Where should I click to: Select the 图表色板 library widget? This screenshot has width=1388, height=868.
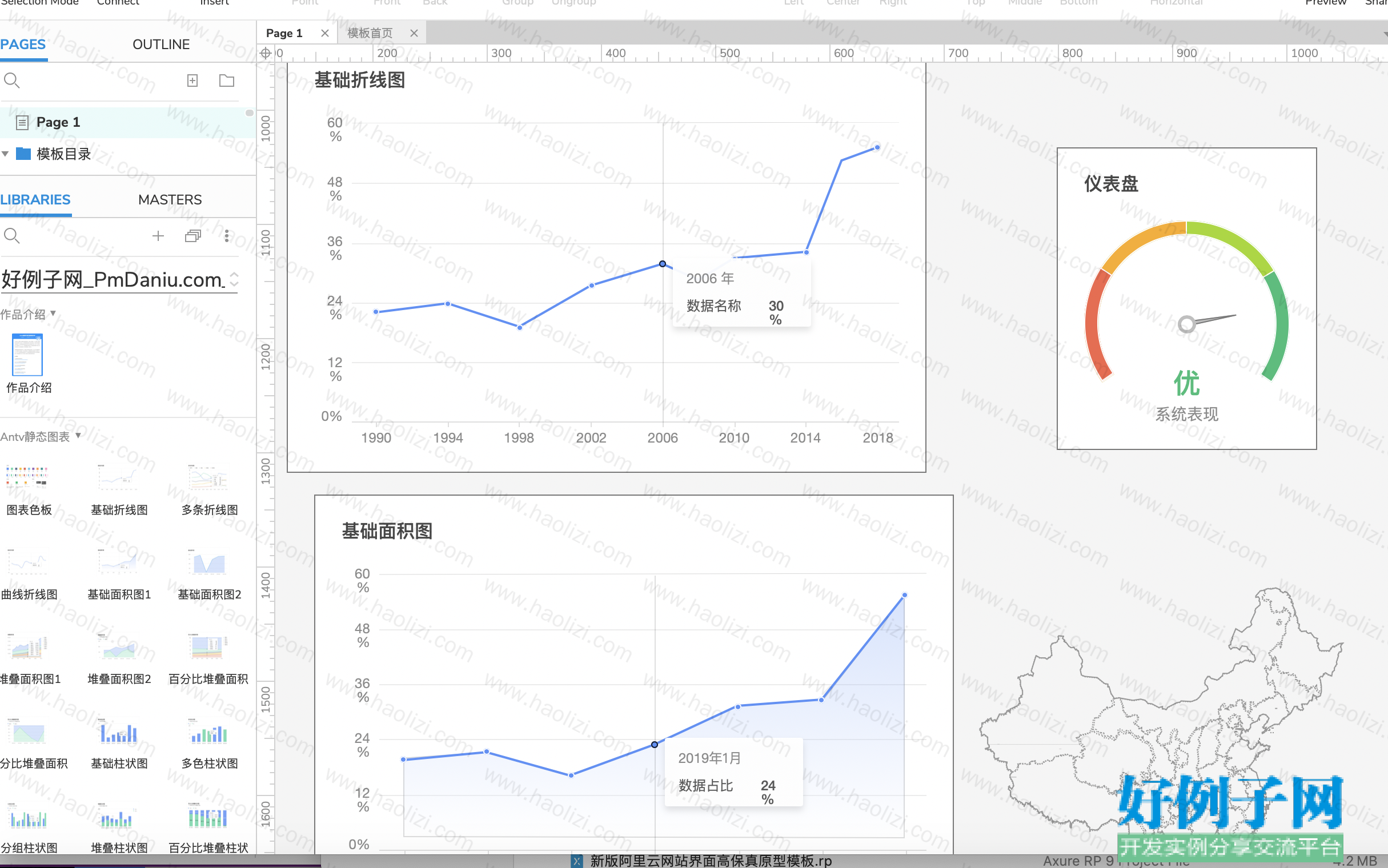(27, 490)
